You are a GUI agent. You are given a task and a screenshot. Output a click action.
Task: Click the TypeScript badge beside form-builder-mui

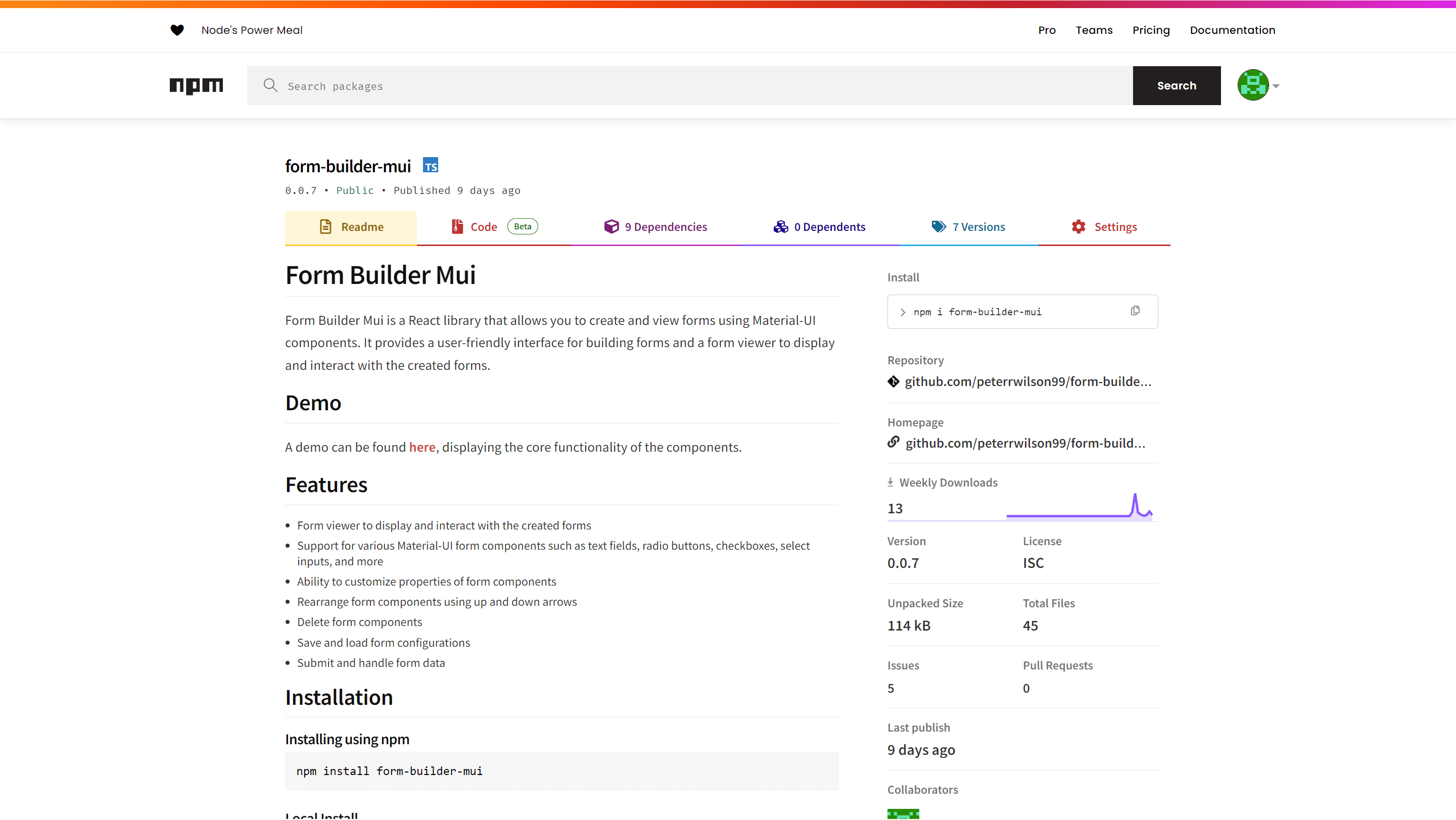coord(431,164)
